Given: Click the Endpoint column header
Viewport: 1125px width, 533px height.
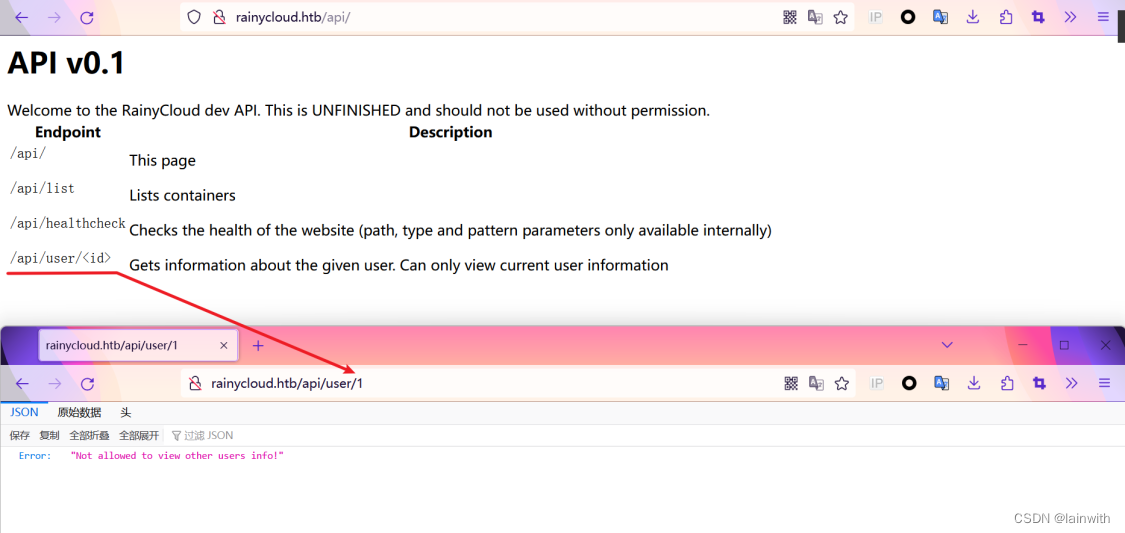Looking at the screenshot, I should pos(67,132).
